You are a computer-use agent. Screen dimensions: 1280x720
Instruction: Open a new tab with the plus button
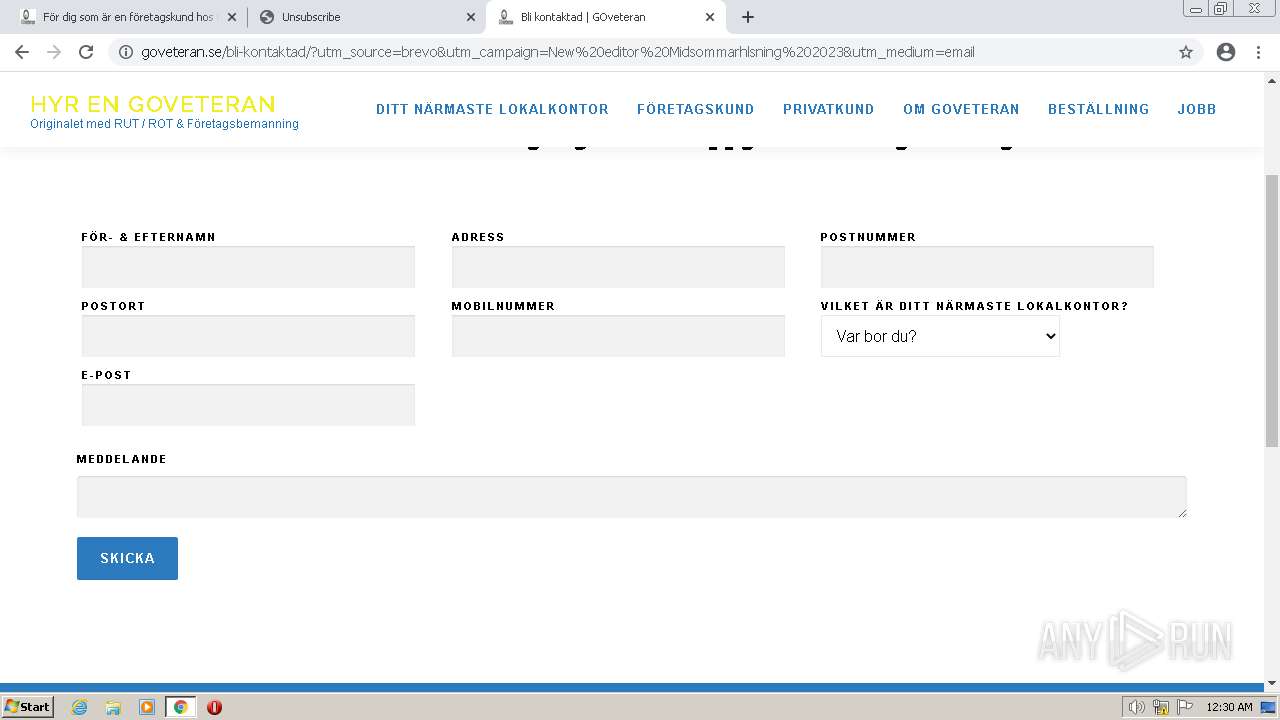(x=748, y=17)
